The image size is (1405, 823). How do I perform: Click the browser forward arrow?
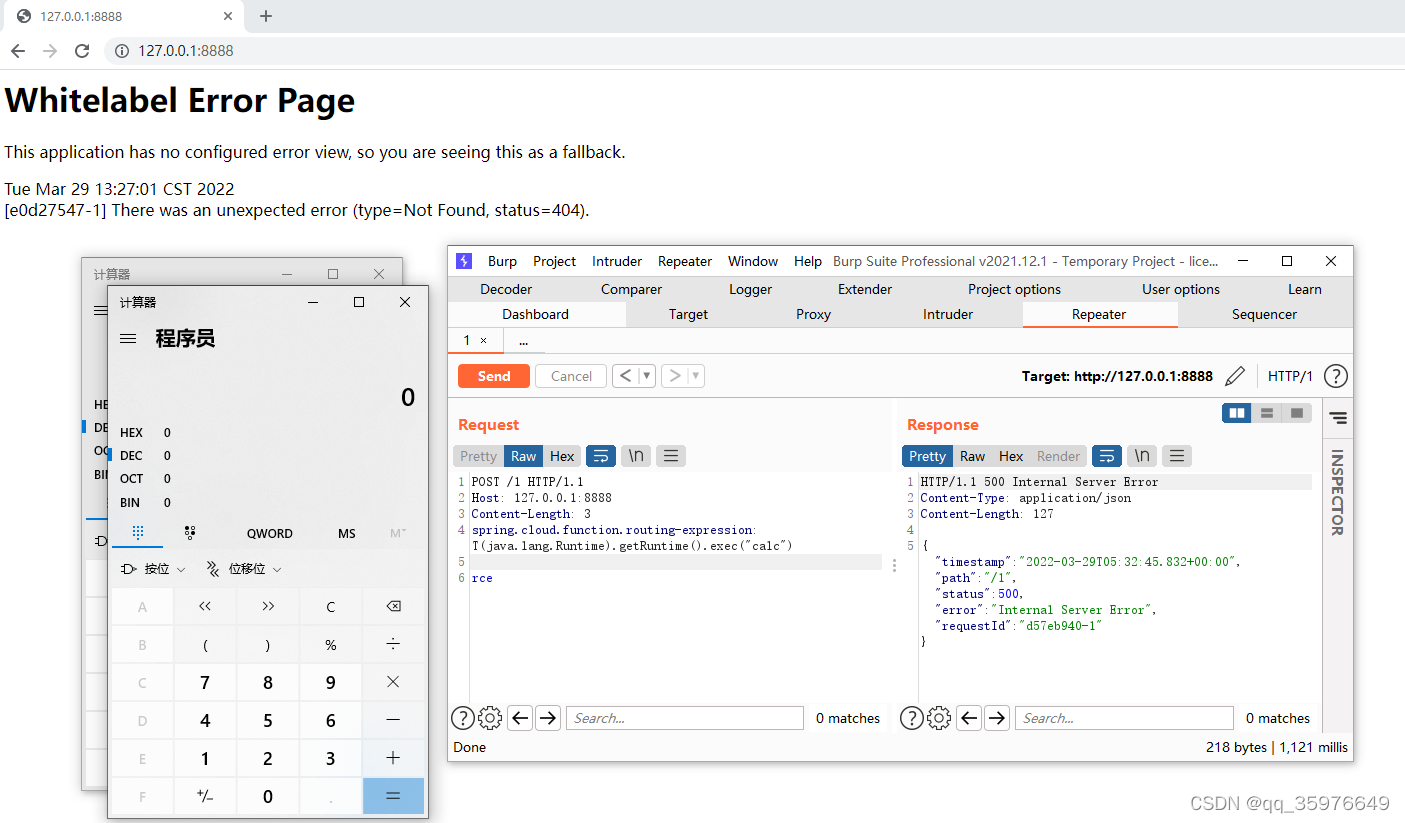[x=50, y=50]
